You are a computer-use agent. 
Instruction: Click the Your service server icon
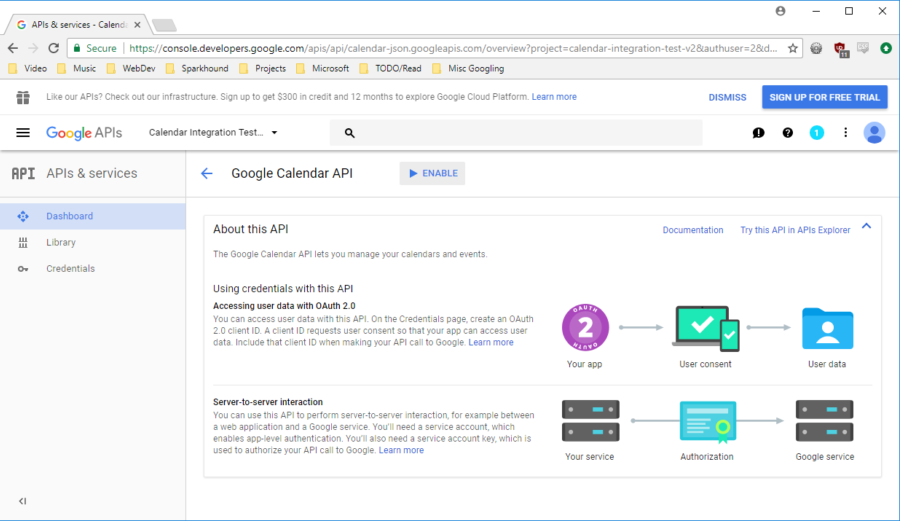coord(590,421)
